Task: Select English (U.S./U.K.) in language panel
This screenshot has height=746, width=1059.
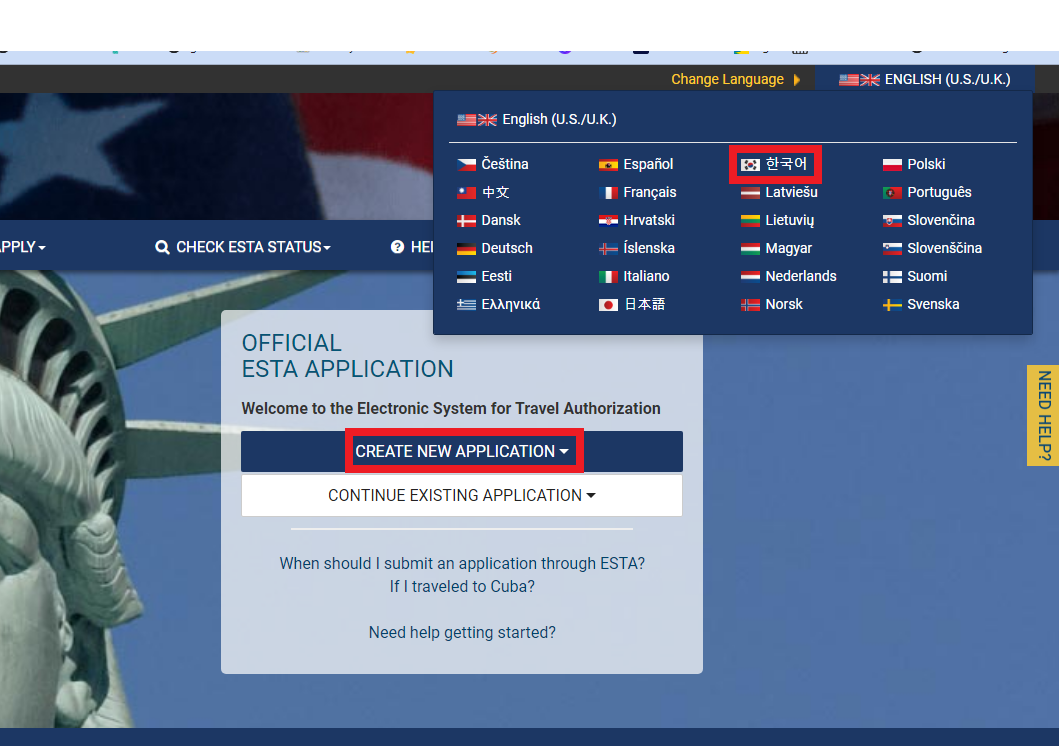Action: click(x=536, y=119)
